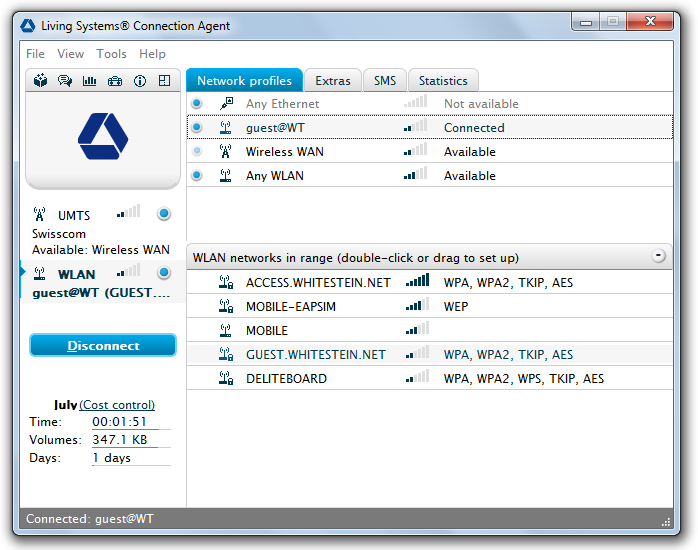Click the UMTS signal strength bars
The width and height of the screenshot is (698, 550).
pos(129,211)
